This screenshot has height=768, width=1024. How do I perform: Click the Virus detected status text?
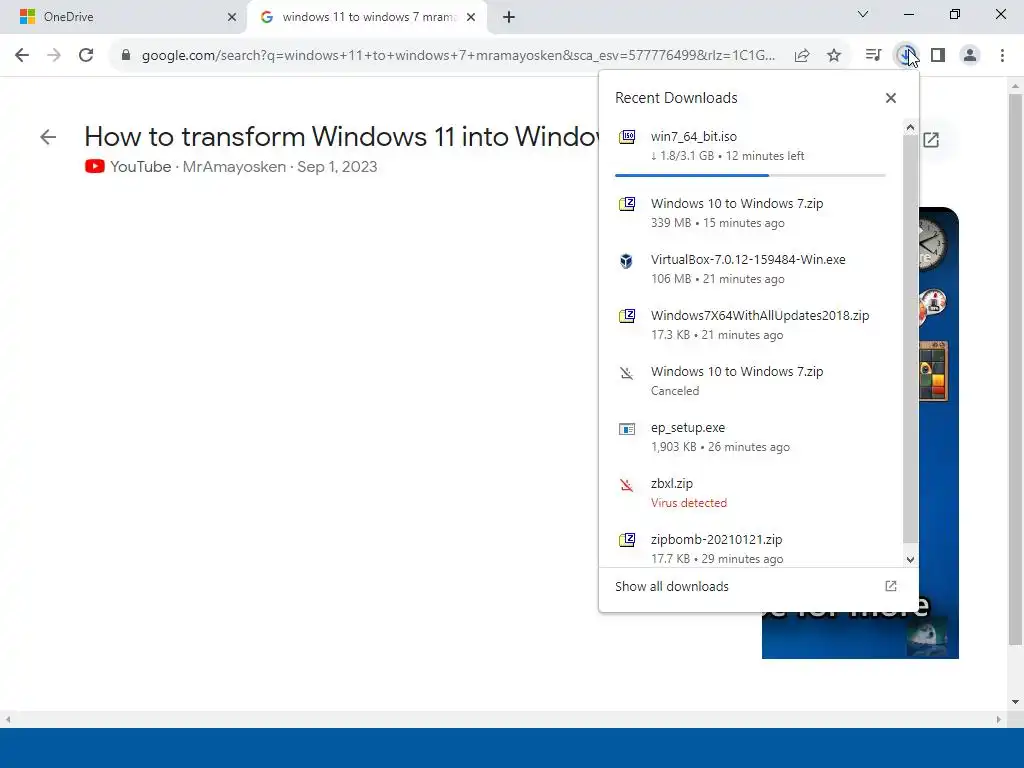tap(688, 503)
